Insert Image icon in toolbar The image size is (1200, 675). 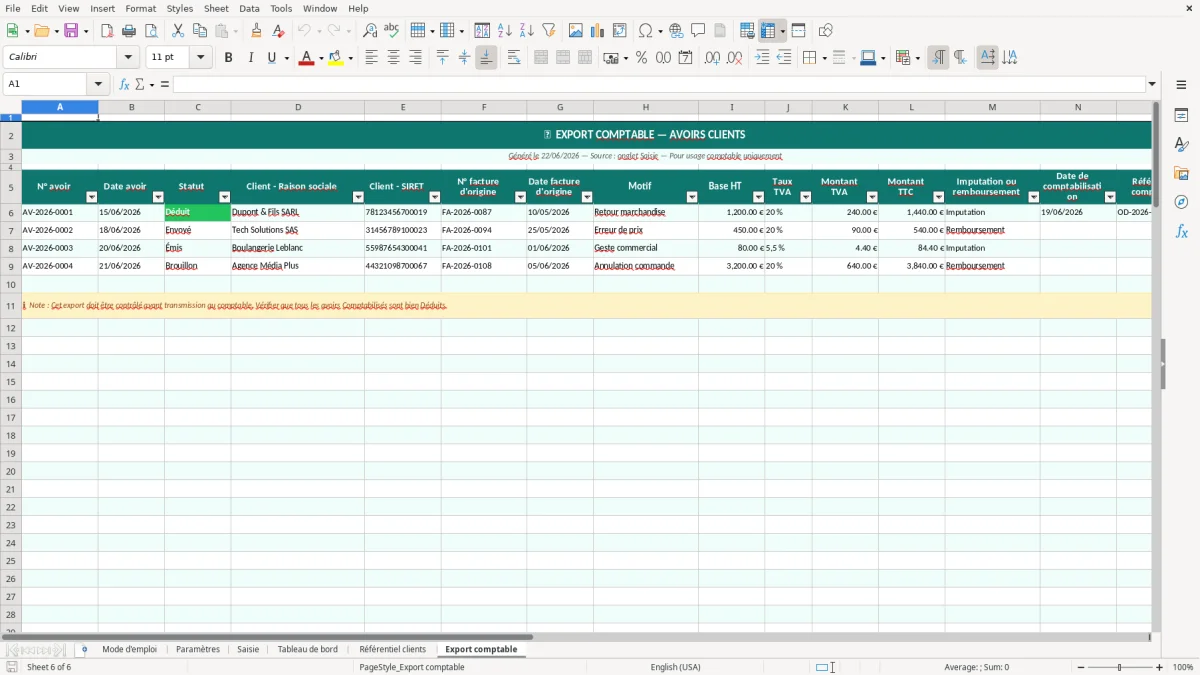[x=576, y=31]
